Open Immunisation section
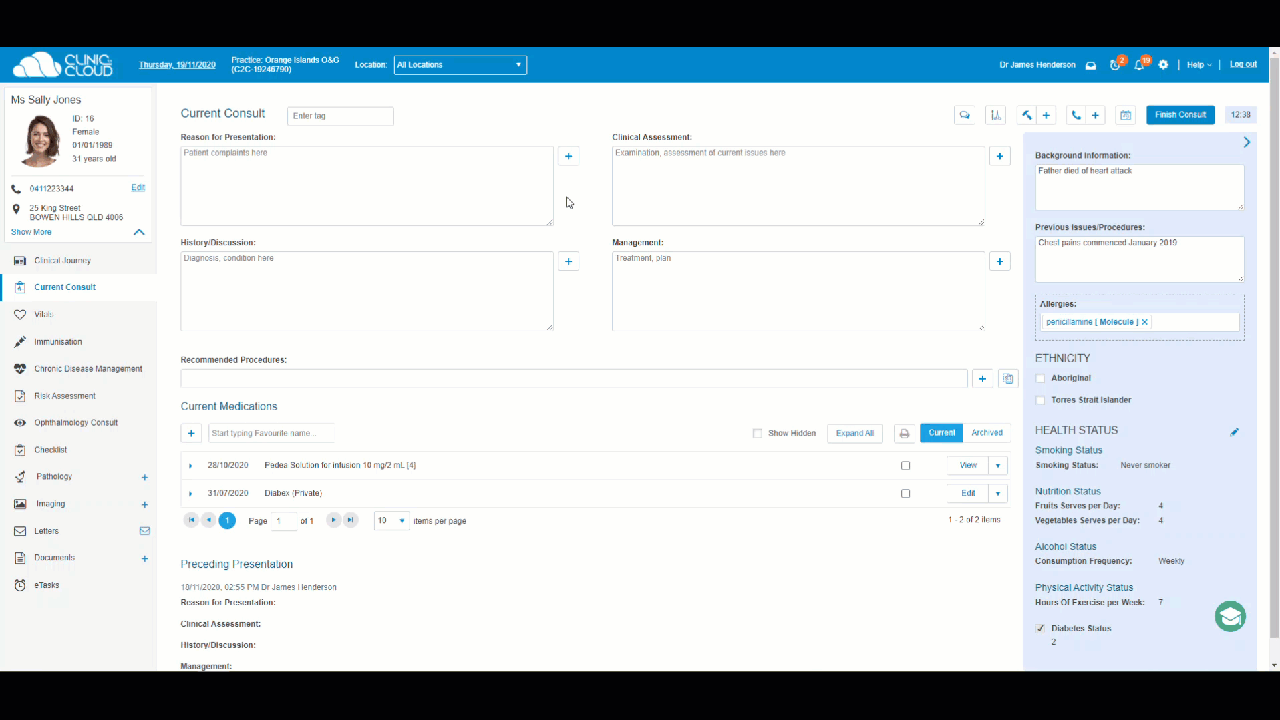Viewport: 1280px width, 720px height. pyautogui.click(x=58, y=342)
